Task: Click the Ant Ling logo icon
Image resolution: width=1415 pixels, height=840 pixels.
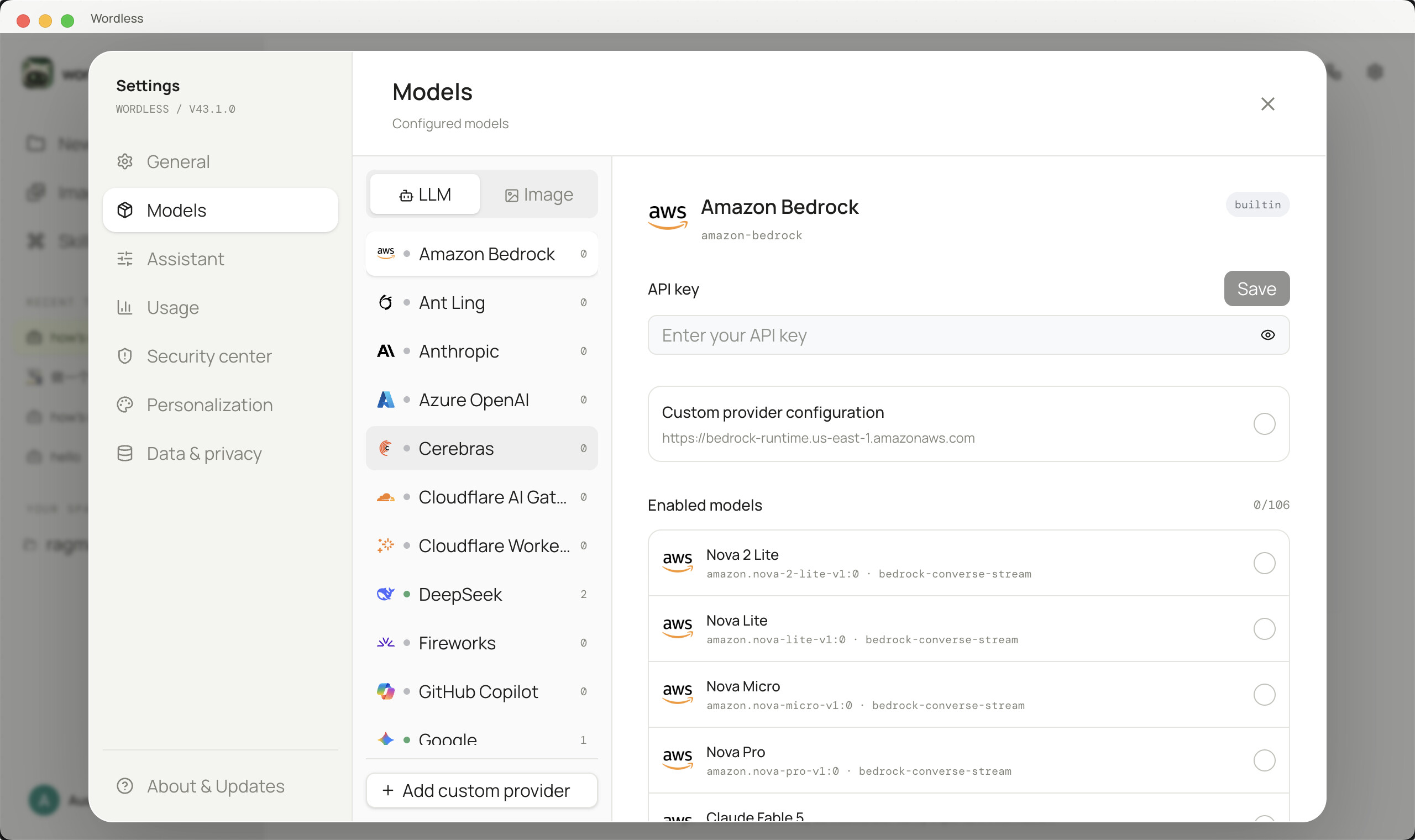Action: point(385,303)
